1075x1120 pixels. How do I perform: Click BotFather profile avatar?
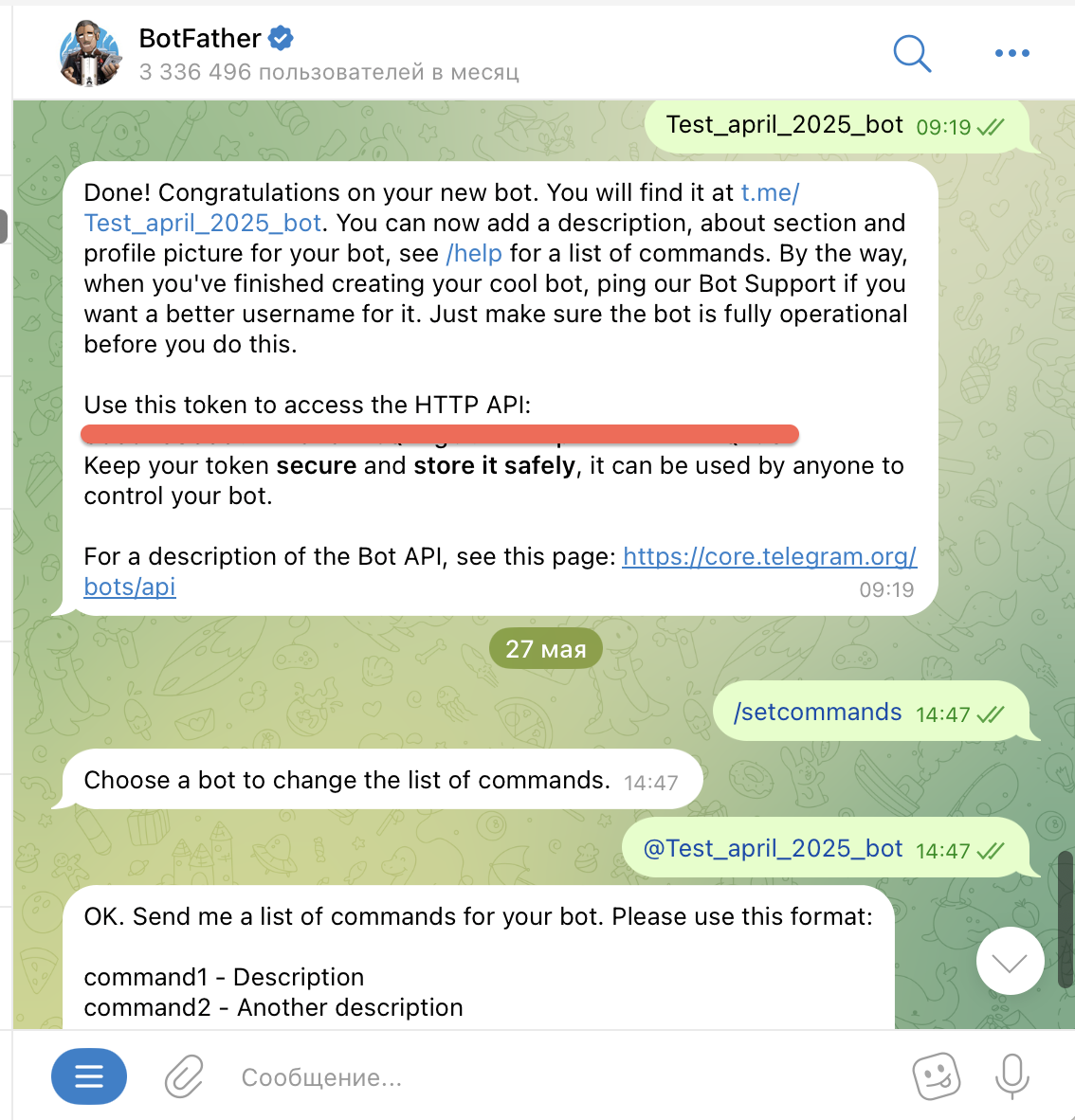point(89,54)
